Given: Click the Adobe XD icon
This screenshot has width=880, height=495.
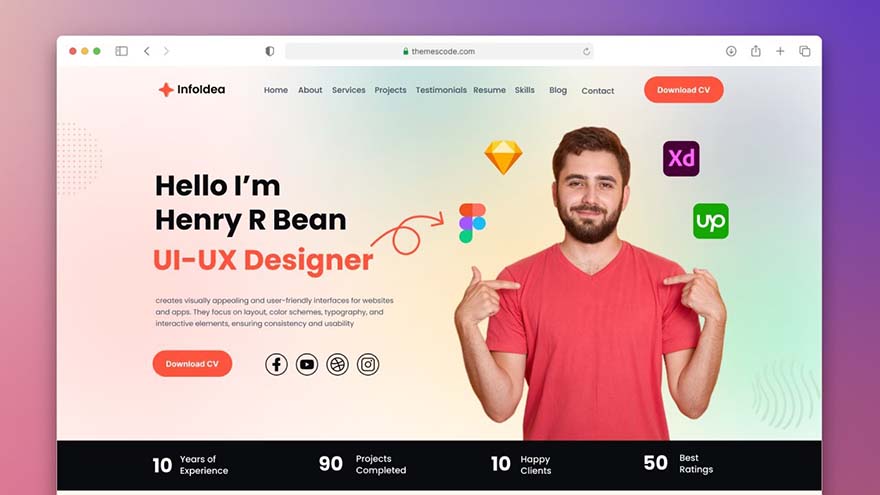Looking at the screenshot, I should tap(681, 159).
